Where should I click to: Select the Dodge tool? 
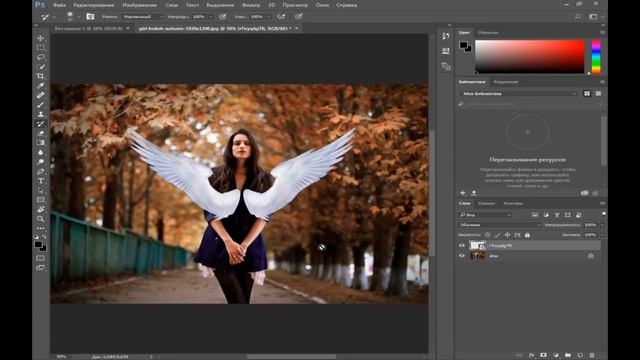click(40, 162)
